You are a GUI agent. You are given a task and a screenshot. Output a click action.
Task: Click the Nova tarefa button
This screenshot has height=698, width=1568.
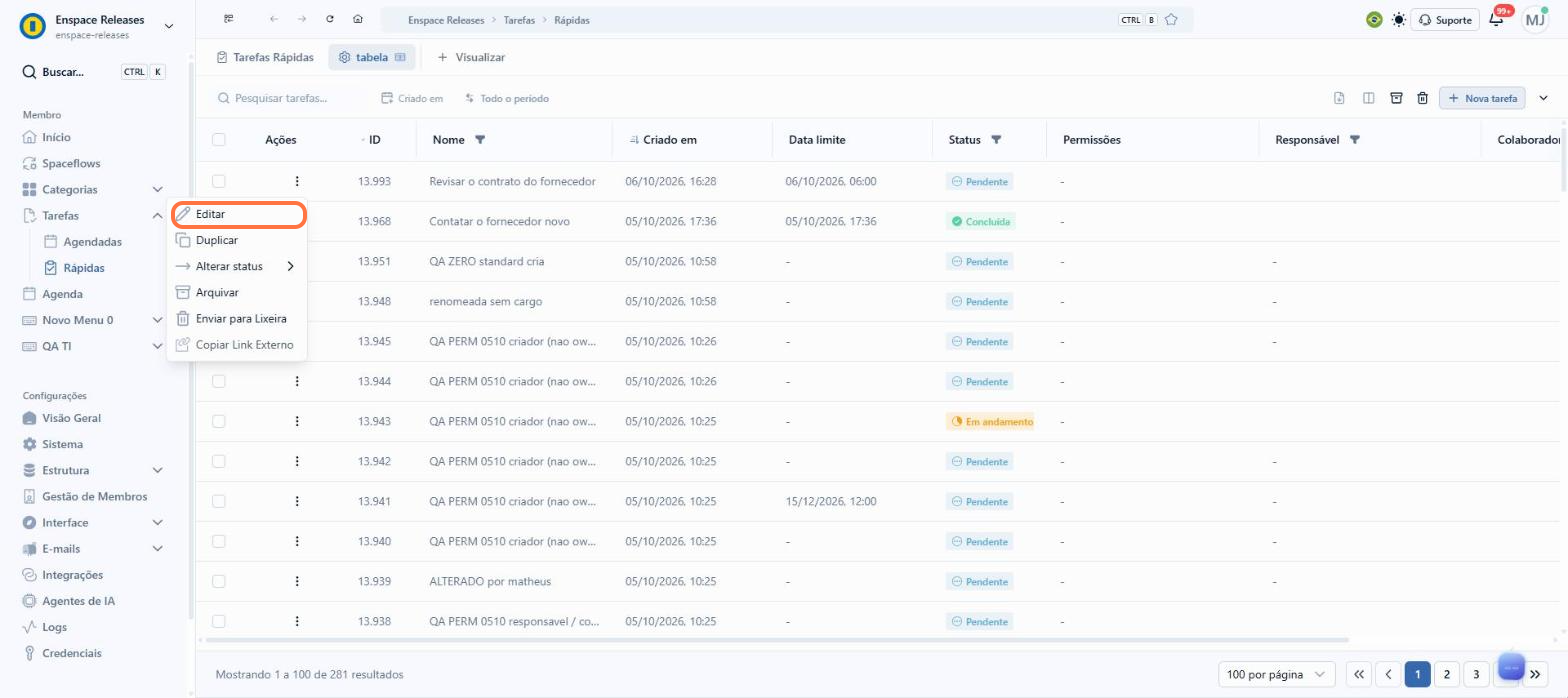coord(1482,98)
